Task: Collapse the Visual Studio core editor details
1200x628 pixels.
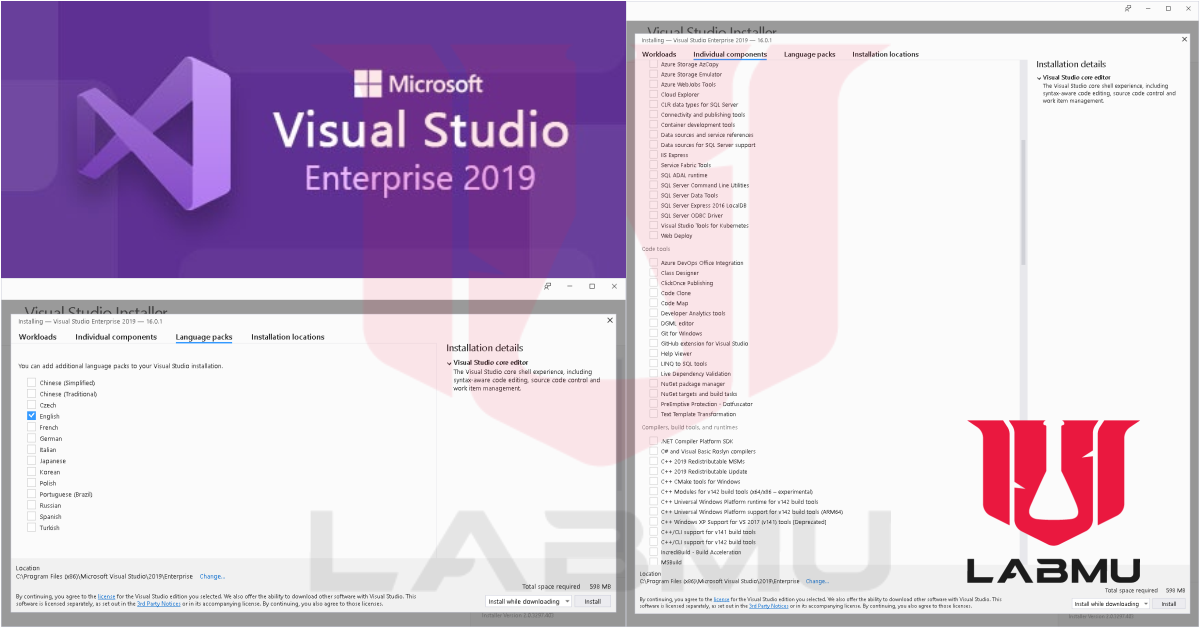Action: tap(449, 362)
